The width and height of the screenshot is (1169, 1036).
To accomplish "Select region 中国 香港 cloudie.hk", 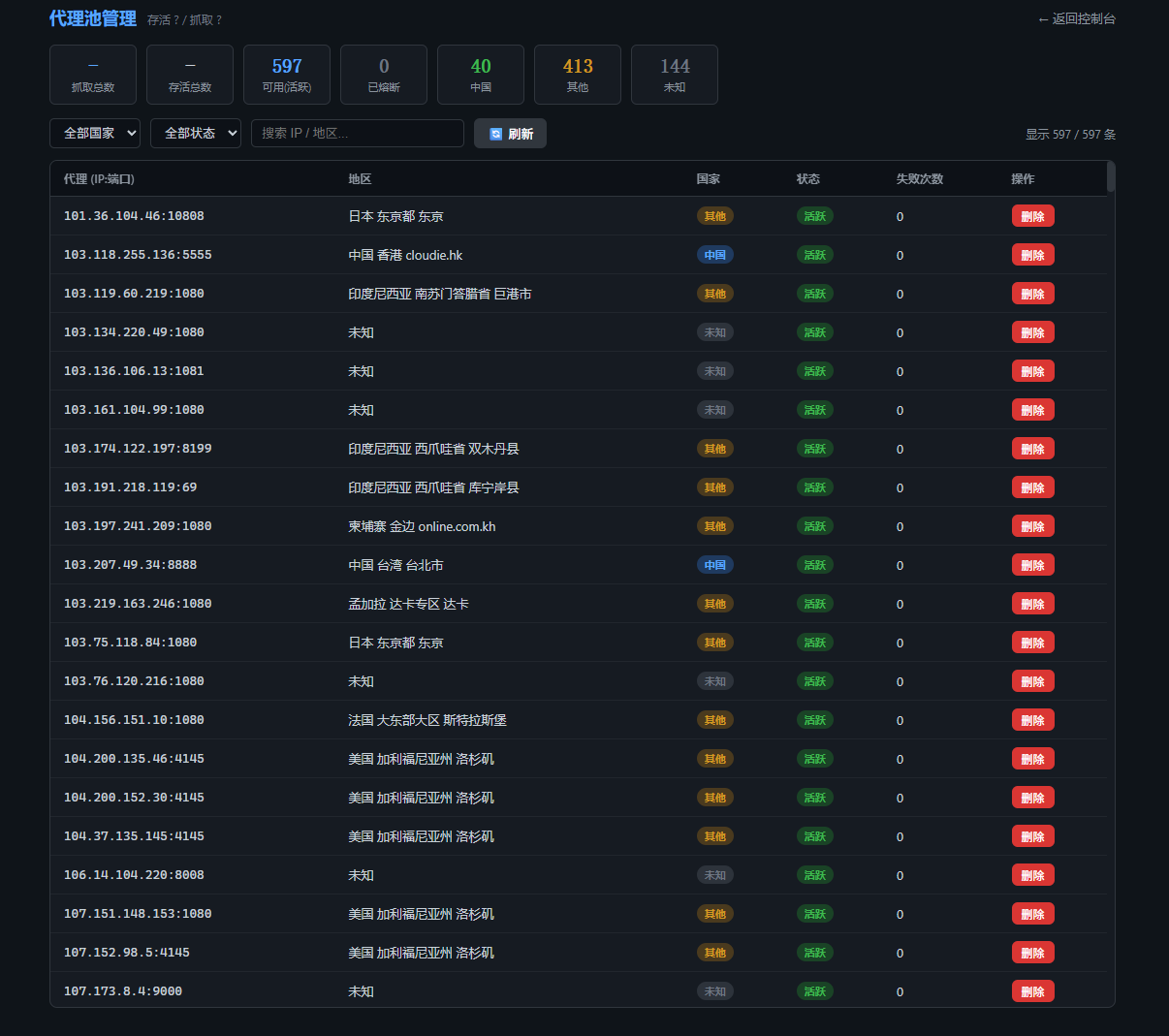I will [x=405, y=255].
